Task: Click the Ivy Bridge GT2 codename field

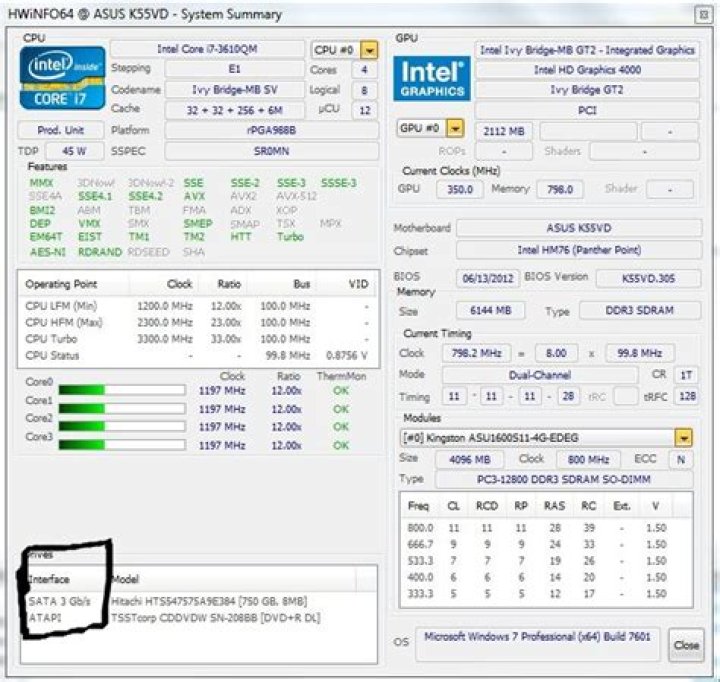Action: pos(587,90)
